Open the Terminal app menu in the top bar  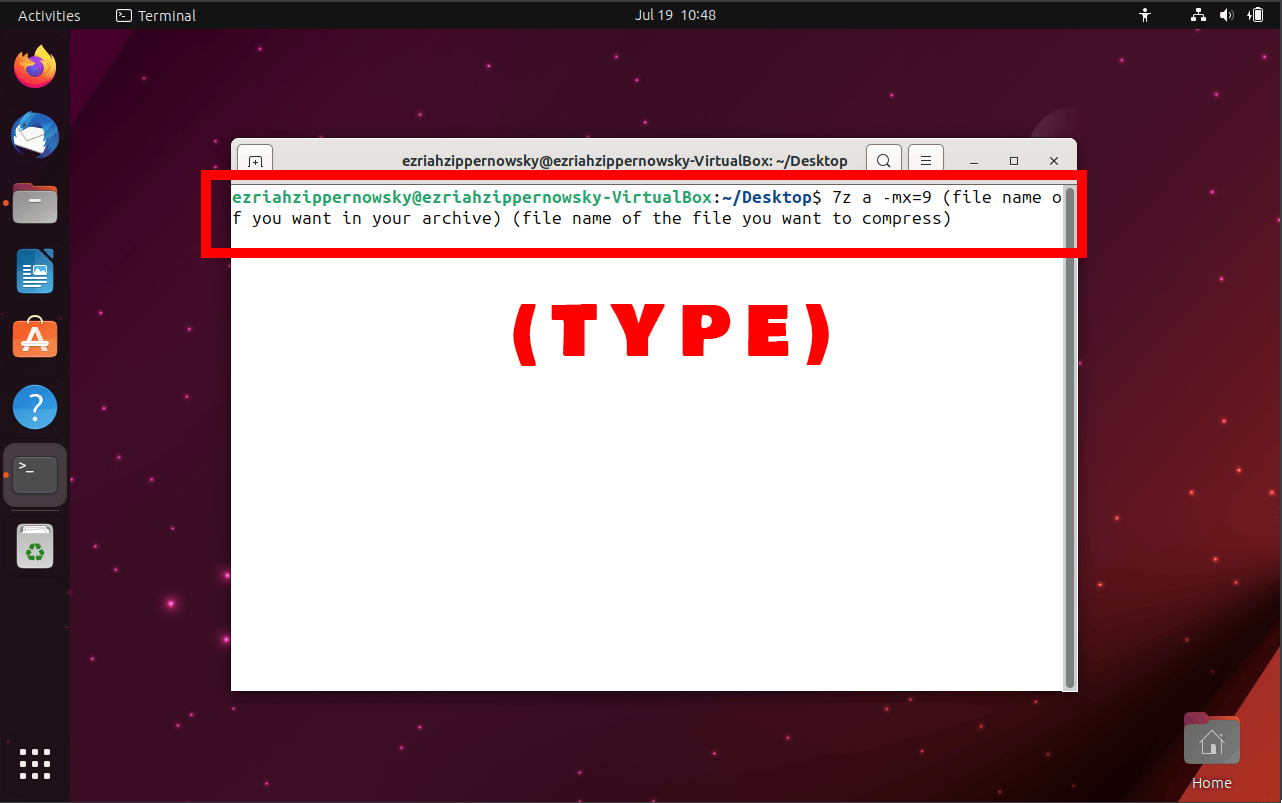(155, 15)
